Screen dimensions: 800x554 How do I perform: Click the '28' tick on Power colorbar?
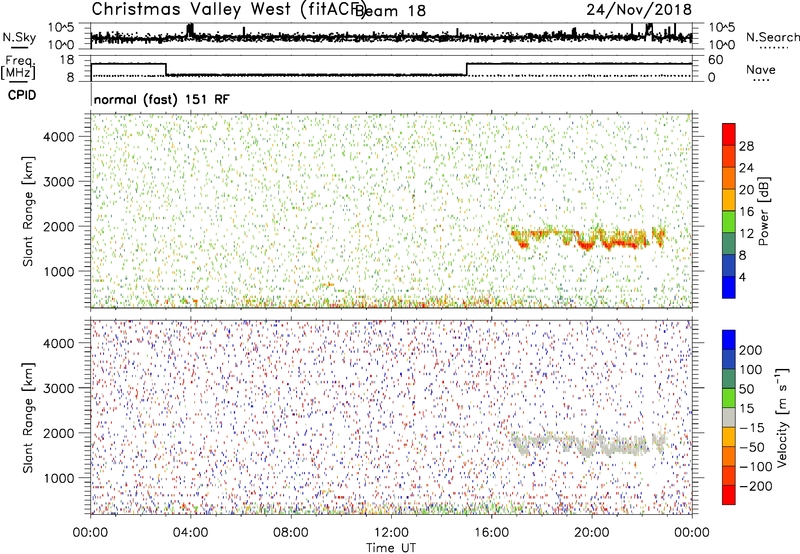(x=746, y=146)
